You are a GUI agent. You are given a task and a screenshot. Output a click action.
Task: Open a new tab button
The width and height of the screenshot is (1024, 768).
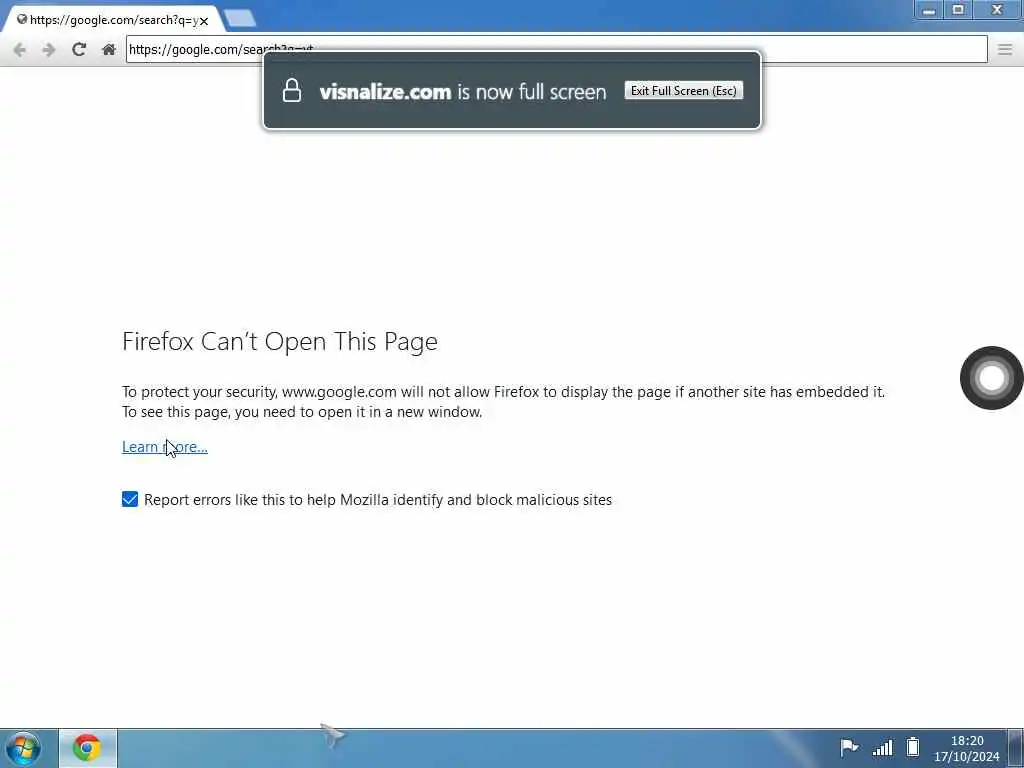pyautogui.click(x=240, y=18)
